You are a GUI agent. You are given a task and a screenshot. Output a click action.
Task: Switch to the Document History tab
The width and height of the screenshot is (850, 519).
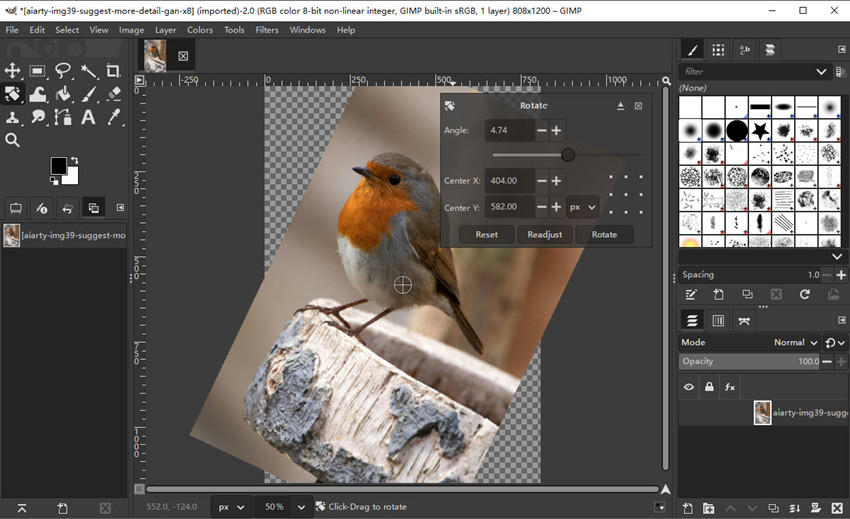[770, 50]
